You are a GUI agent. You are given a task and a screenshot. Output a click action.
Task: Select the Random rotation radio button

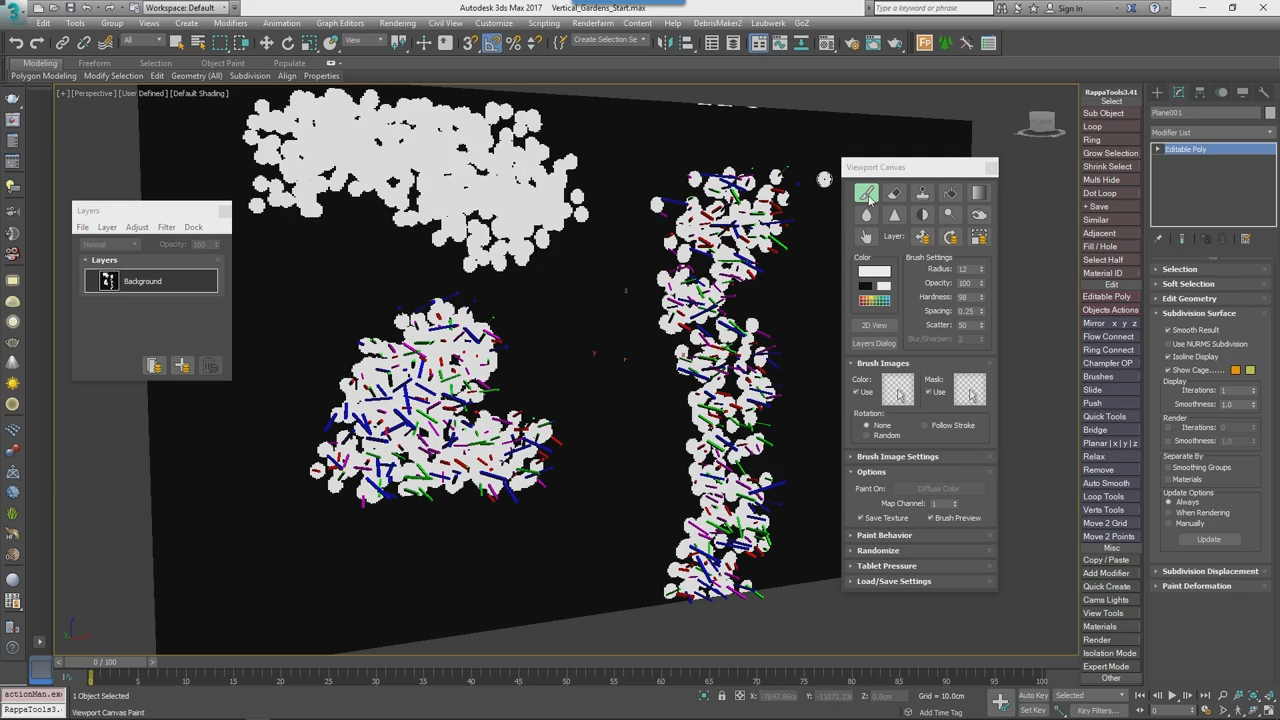point(866,435)
